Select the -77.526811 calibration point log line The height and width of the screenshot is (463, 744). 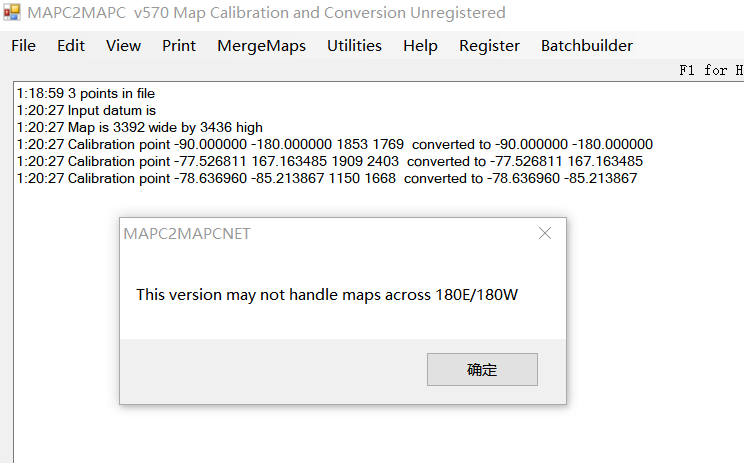(x=329, y=162)
